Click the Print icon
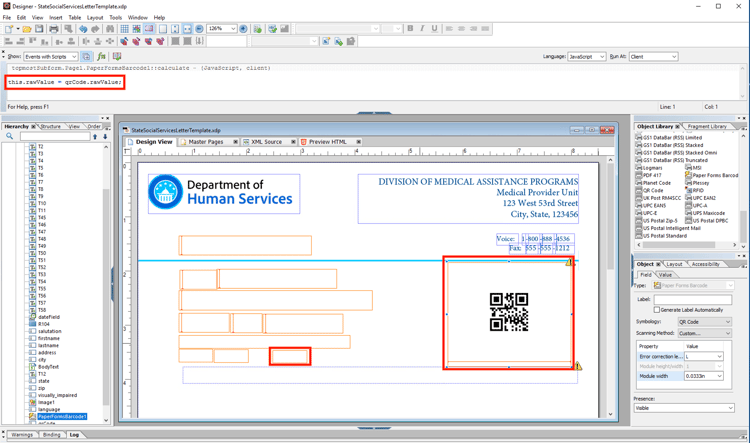This screenshot has width=750, height=443. (54, 29)
